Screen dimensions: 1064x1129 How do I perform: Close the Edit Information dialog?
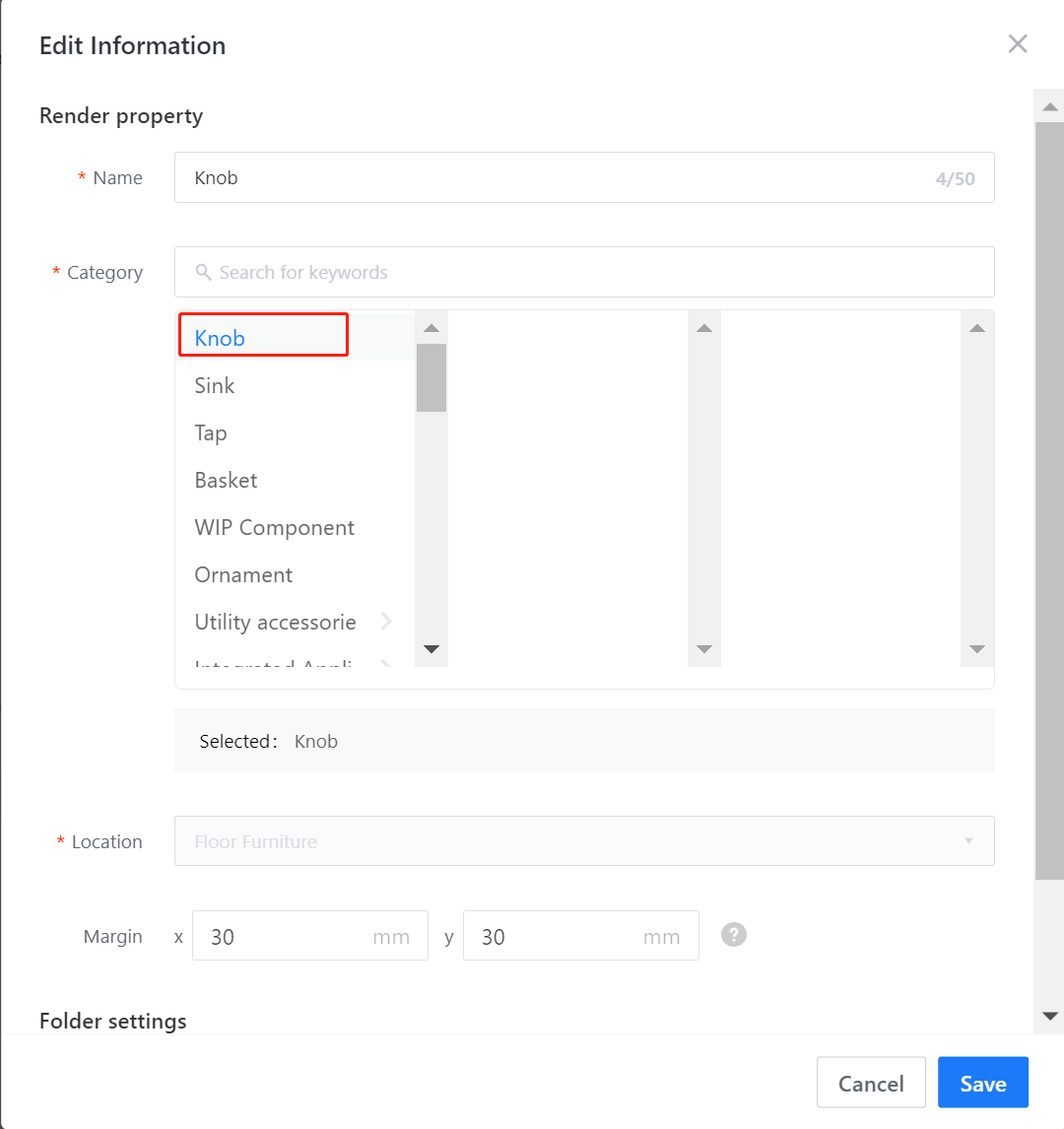1018,44
